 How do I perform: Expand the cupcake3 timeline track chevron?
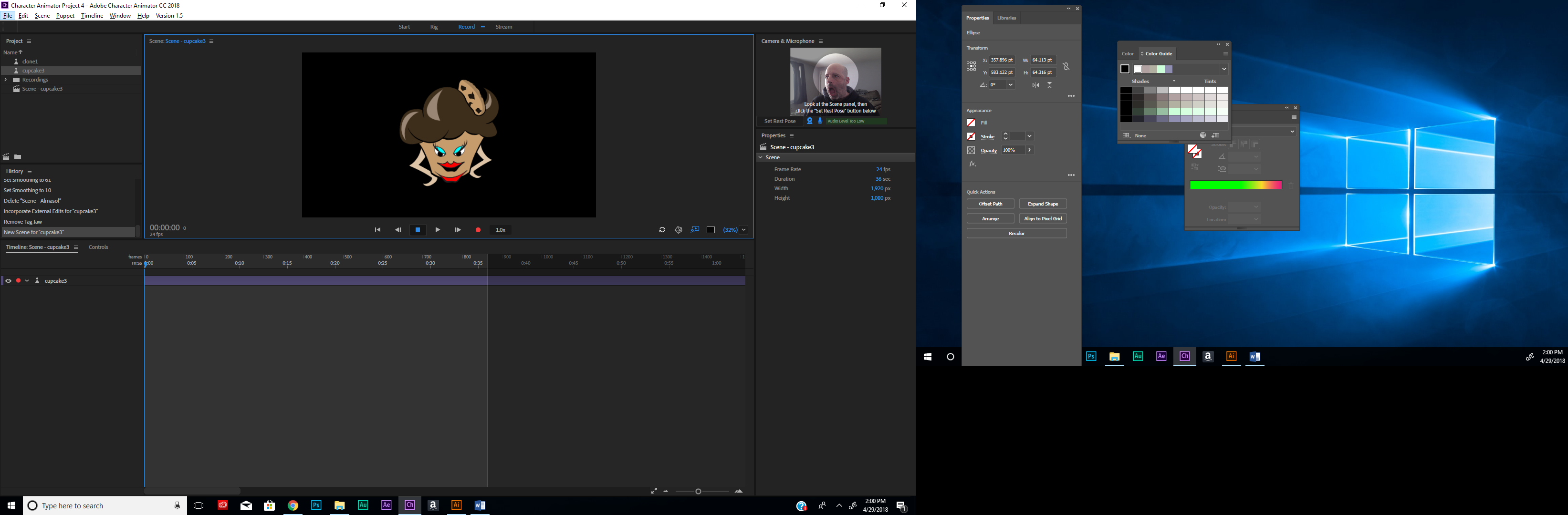pyautogui.click(x=27, y=280)
